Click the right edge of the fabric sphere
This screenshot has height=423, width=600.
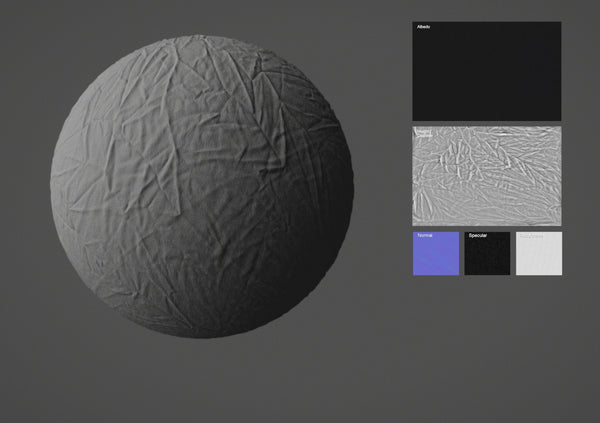(x=352, y=187)
